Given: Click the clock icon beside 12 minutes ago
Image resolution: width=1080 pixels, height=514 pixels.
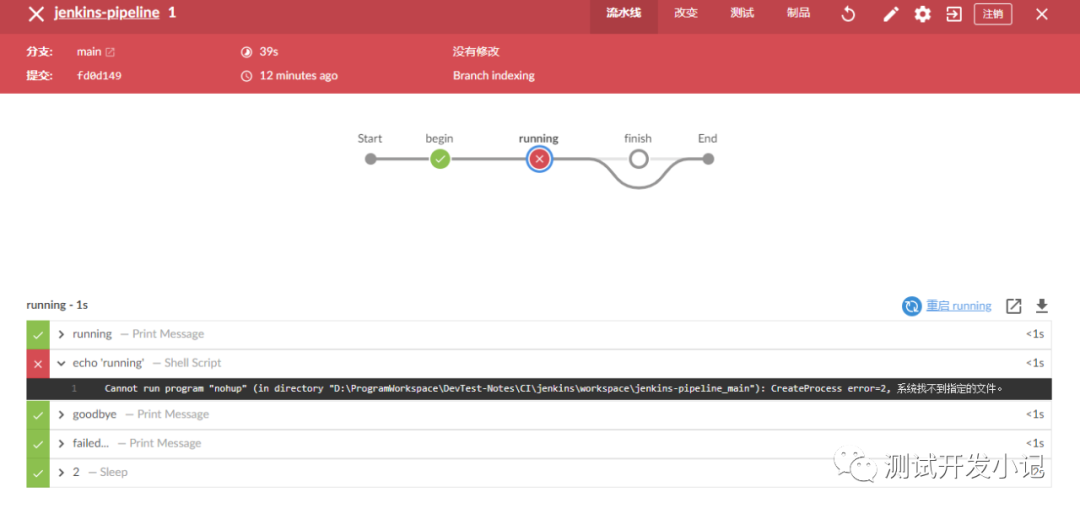Looking at the screenshot, I should (247, 76).
